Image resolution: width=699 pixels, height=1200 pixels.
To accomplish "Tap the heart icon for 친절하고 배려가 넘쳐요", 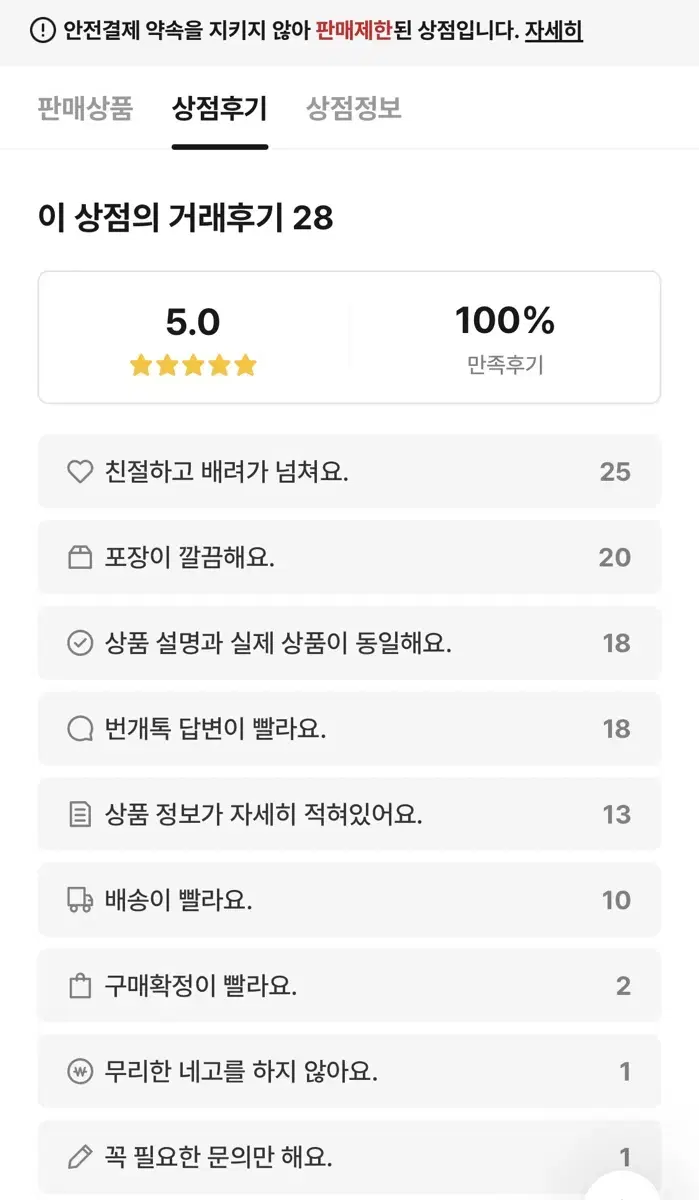I will click(x=80, y=472).
